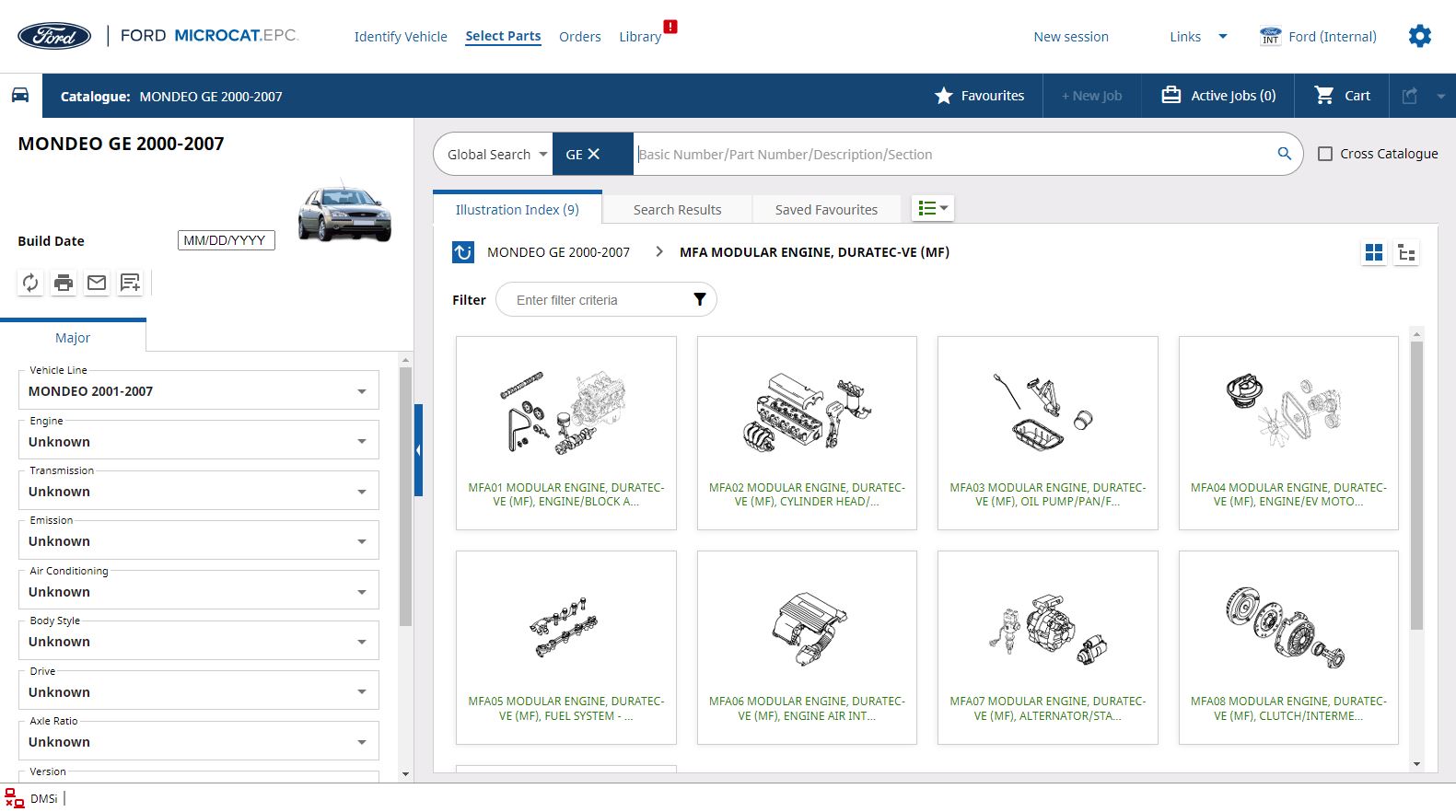Image resolution: width=1456 pixels, height=812 pixels.
Task: Click the Build Date field
Action: [226, 240]
